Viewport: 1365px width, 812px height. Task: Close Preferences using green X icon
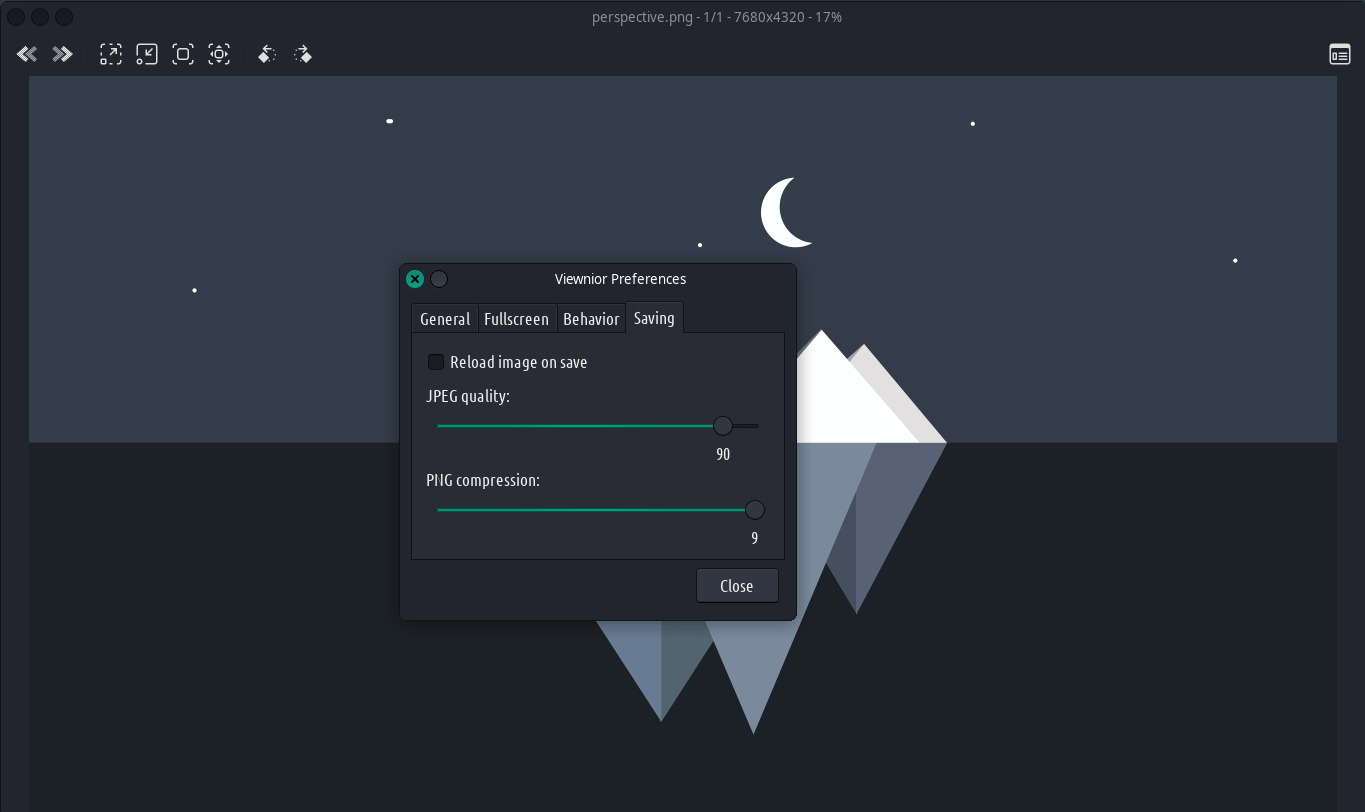(x=415, y=279)
